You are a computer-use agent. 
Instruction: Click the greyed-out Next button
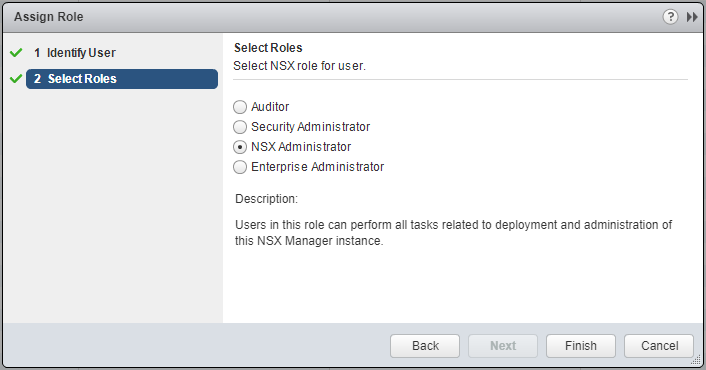(503, 346)
